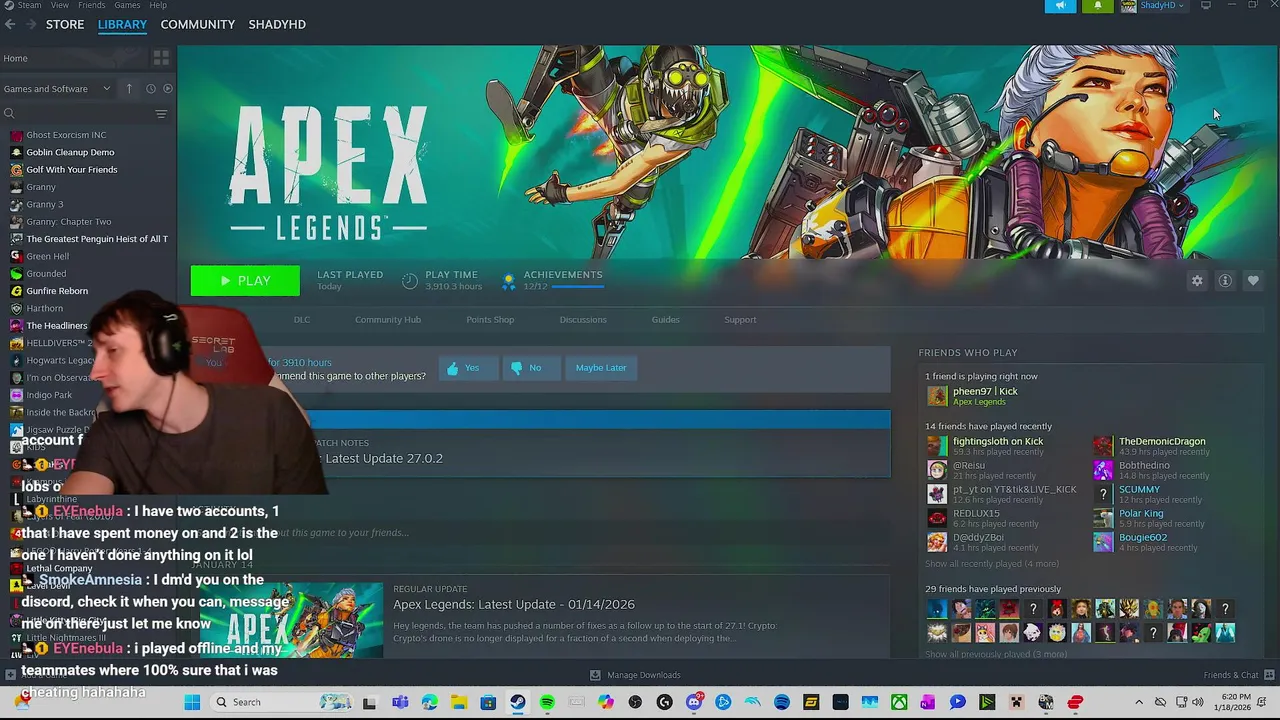Open the SHADYHD profile tab

point(277,24)
